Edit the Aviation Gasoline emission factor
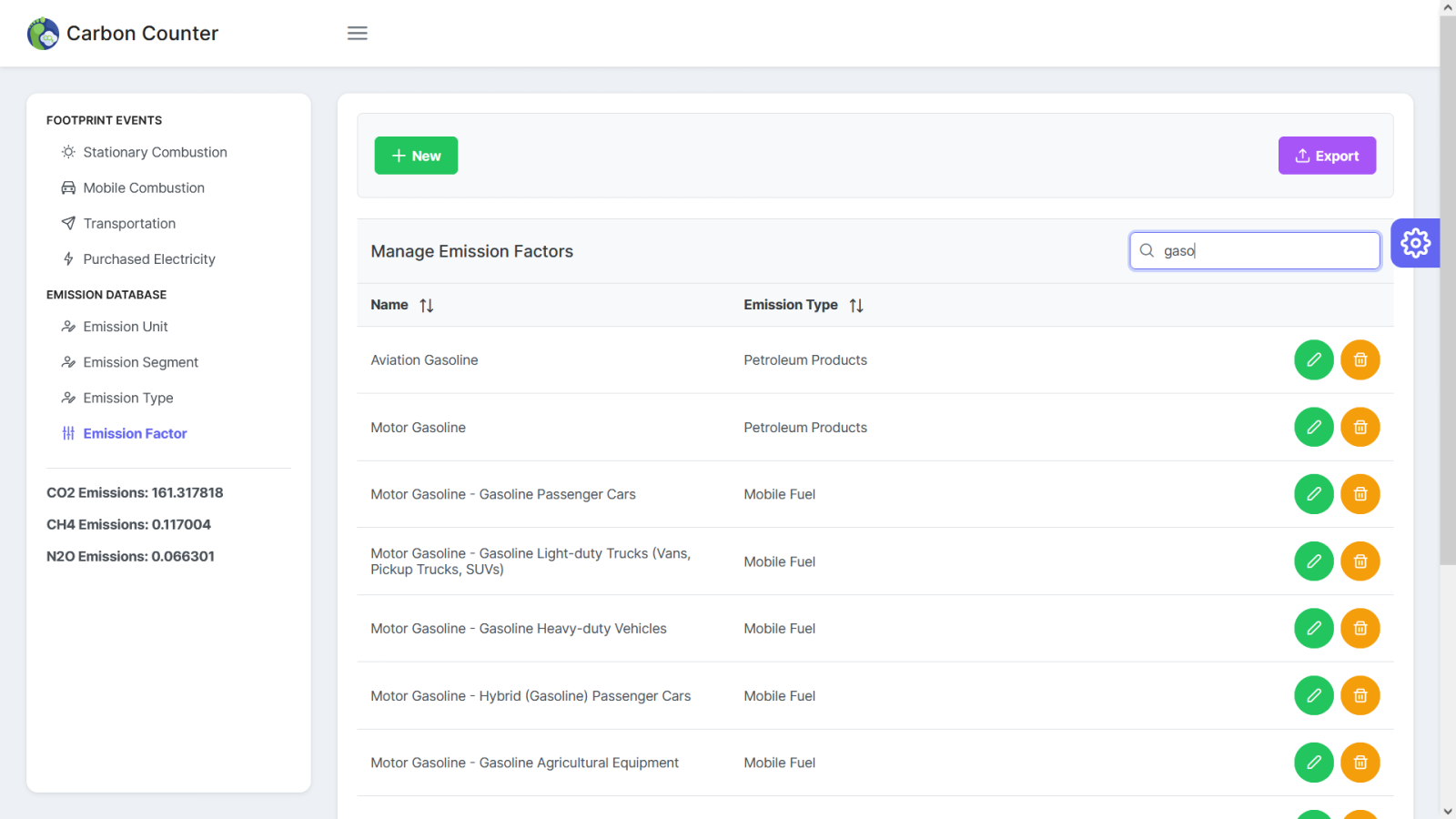This screenshot has height=819, width=1456. tap(1313, 360)
